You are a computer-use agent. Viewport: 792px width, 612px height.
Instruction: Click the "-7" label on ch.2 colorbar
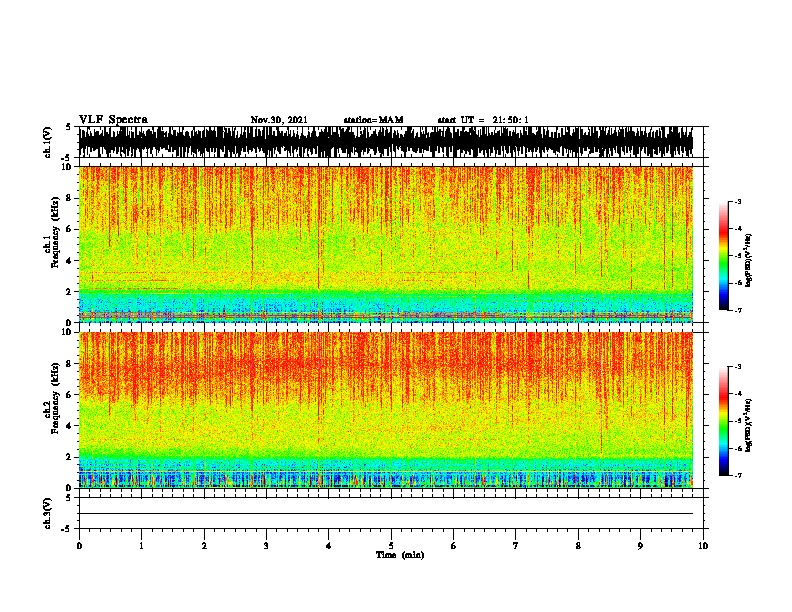737,475
